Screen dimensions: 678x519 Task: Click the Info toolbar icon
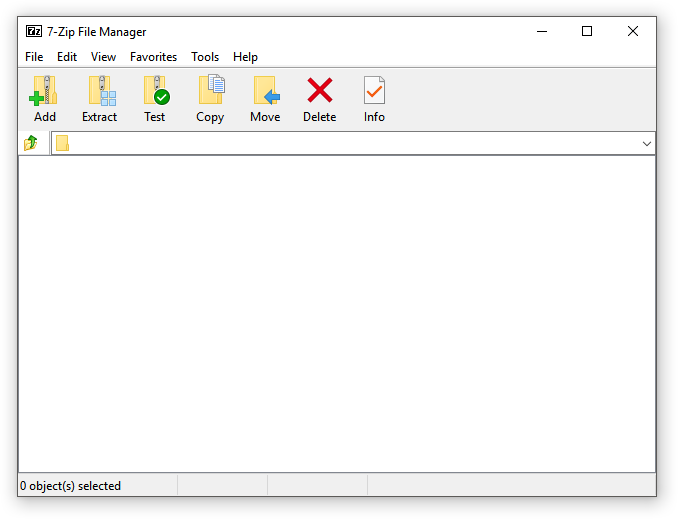(374, 90)
